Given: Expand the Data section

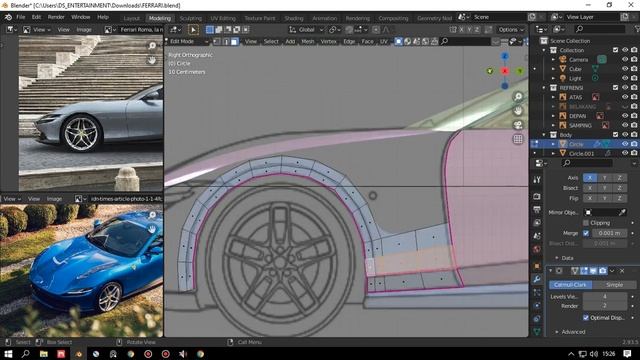Looking at the screenshot, I should pyautogui.click(x=564, y=258).
